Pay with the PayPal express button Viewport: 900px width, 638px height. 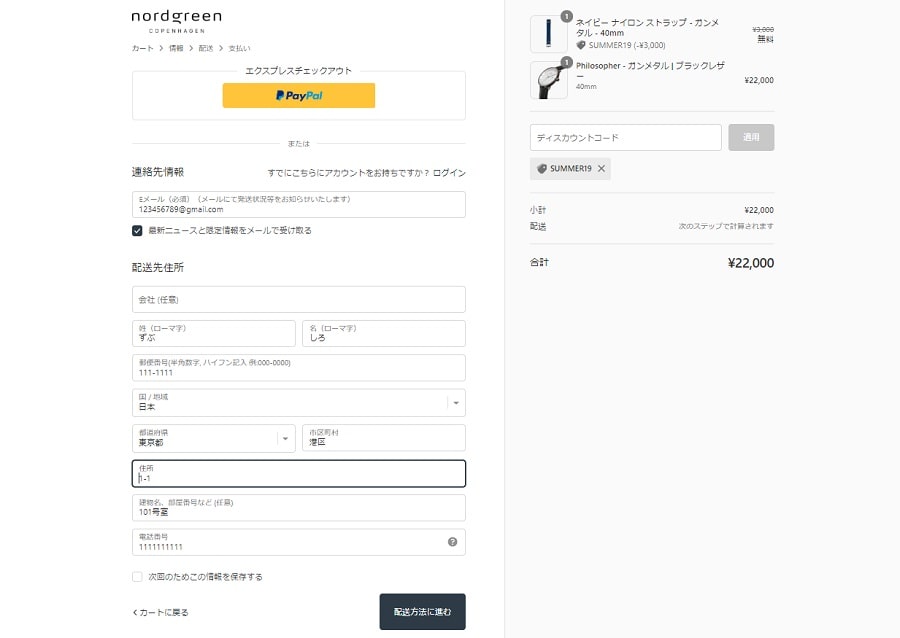(x=298, y=95)
